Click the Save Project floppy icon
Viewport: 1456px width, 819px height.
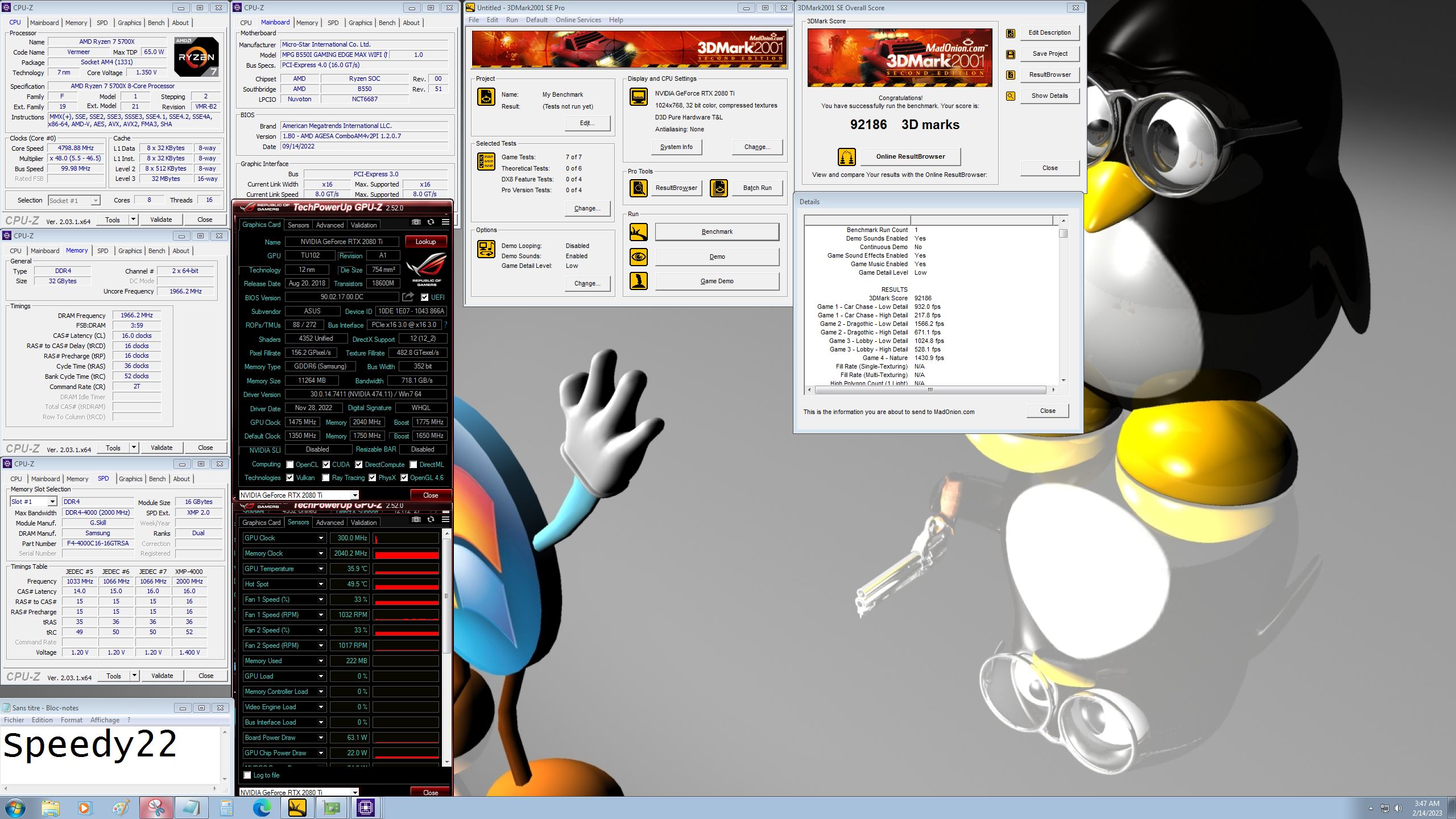(x=1011, y=54)
